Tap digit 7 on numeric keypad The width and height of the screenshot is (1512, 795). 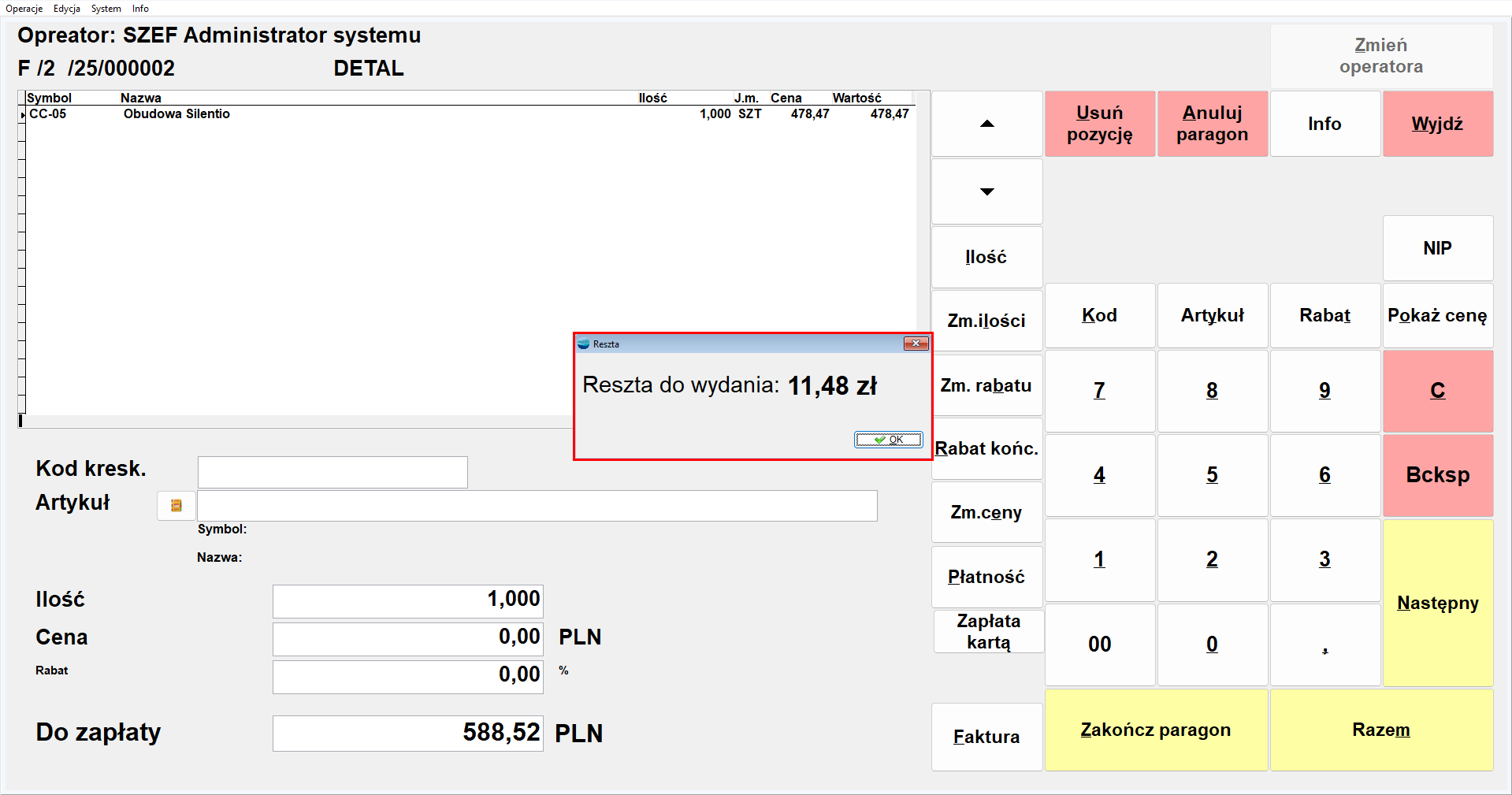[1099, 391]
